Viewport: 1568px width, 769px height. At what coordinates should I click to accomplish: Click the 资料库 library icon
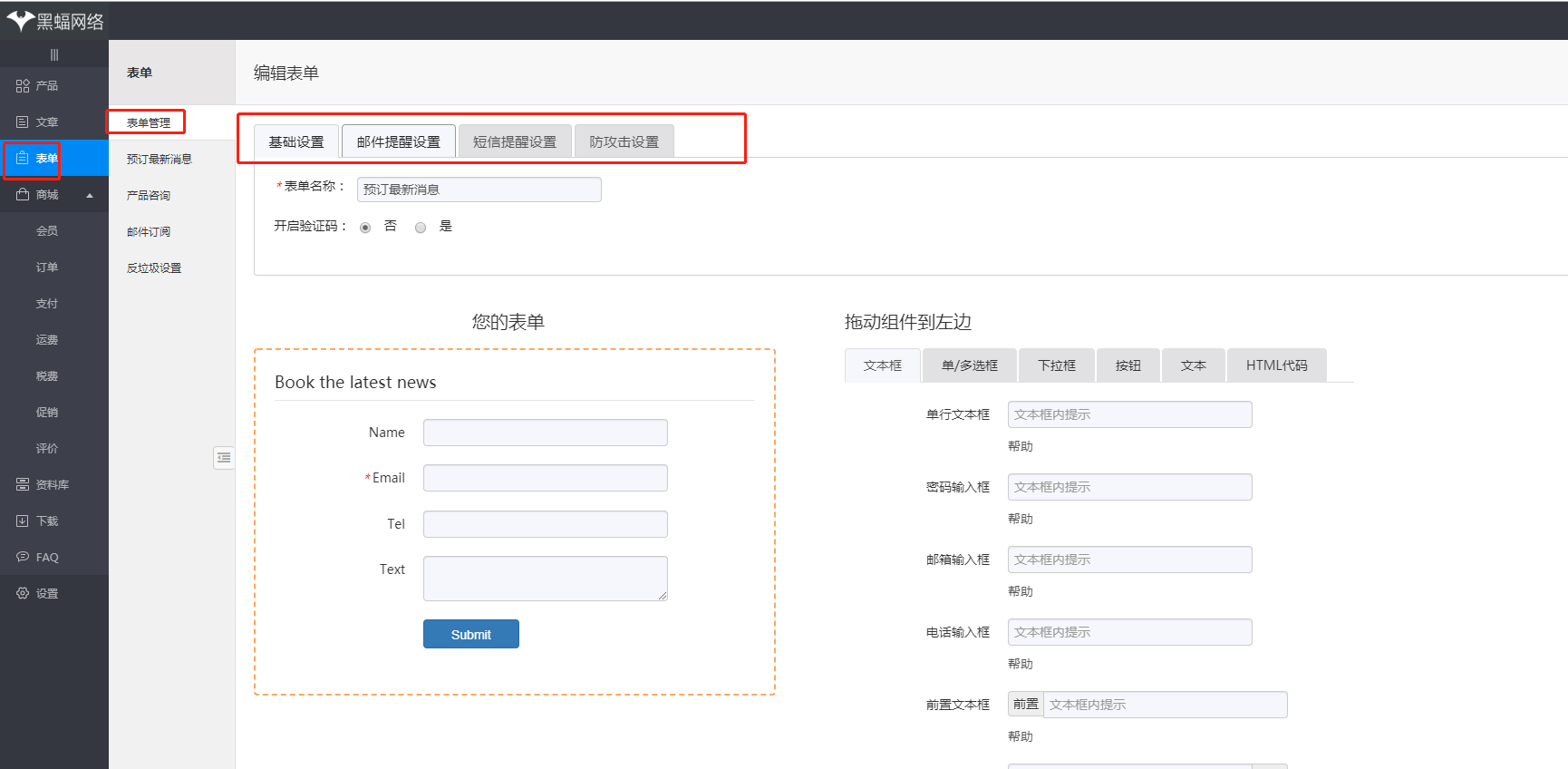pos(23,484)
